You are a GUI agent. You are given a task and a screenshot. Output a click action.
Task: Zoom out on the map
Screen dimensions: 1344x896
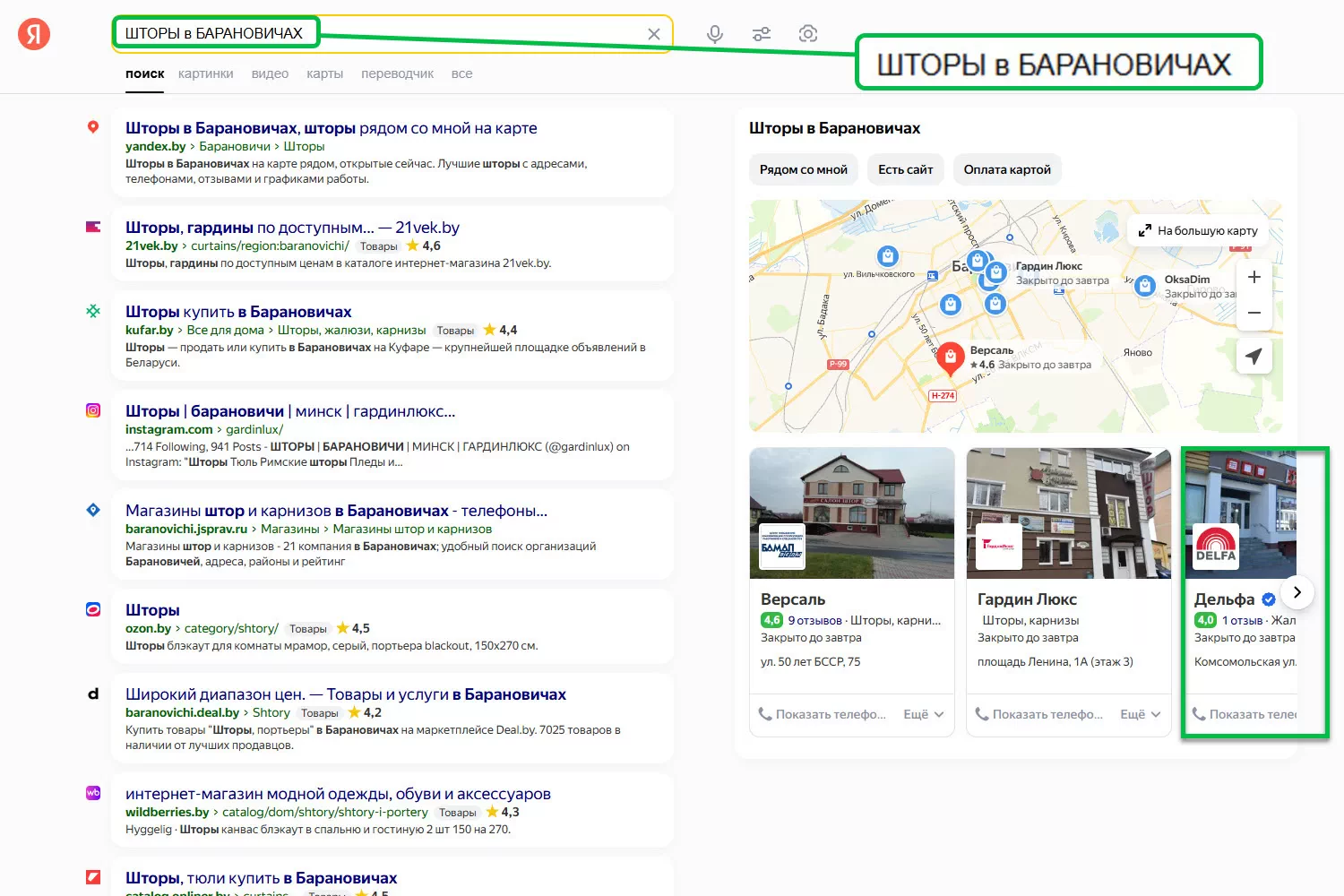click(x=1254, y=313)
